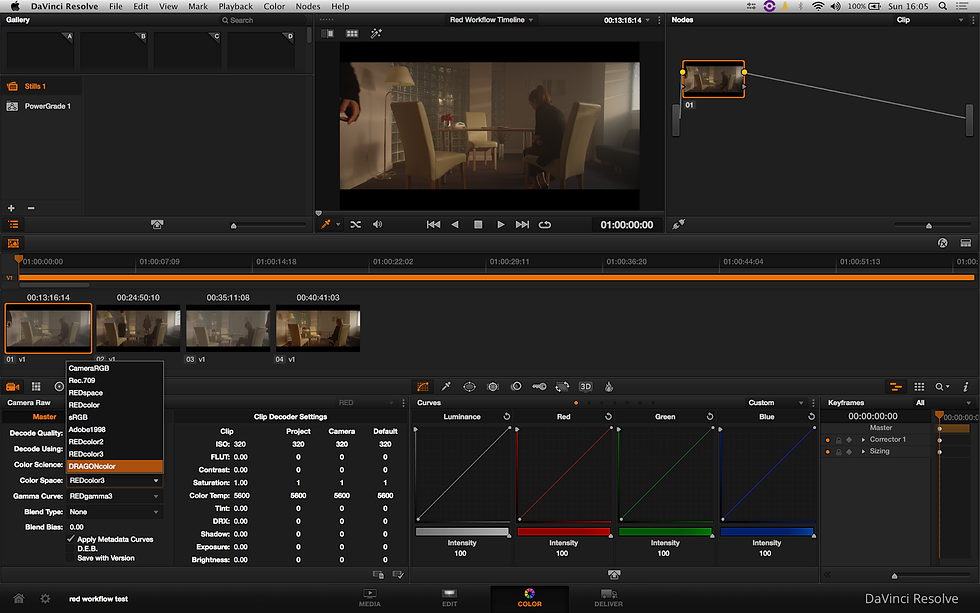Select the Stills 1 album
980x613 pixels.
click(x=42, y=86)
